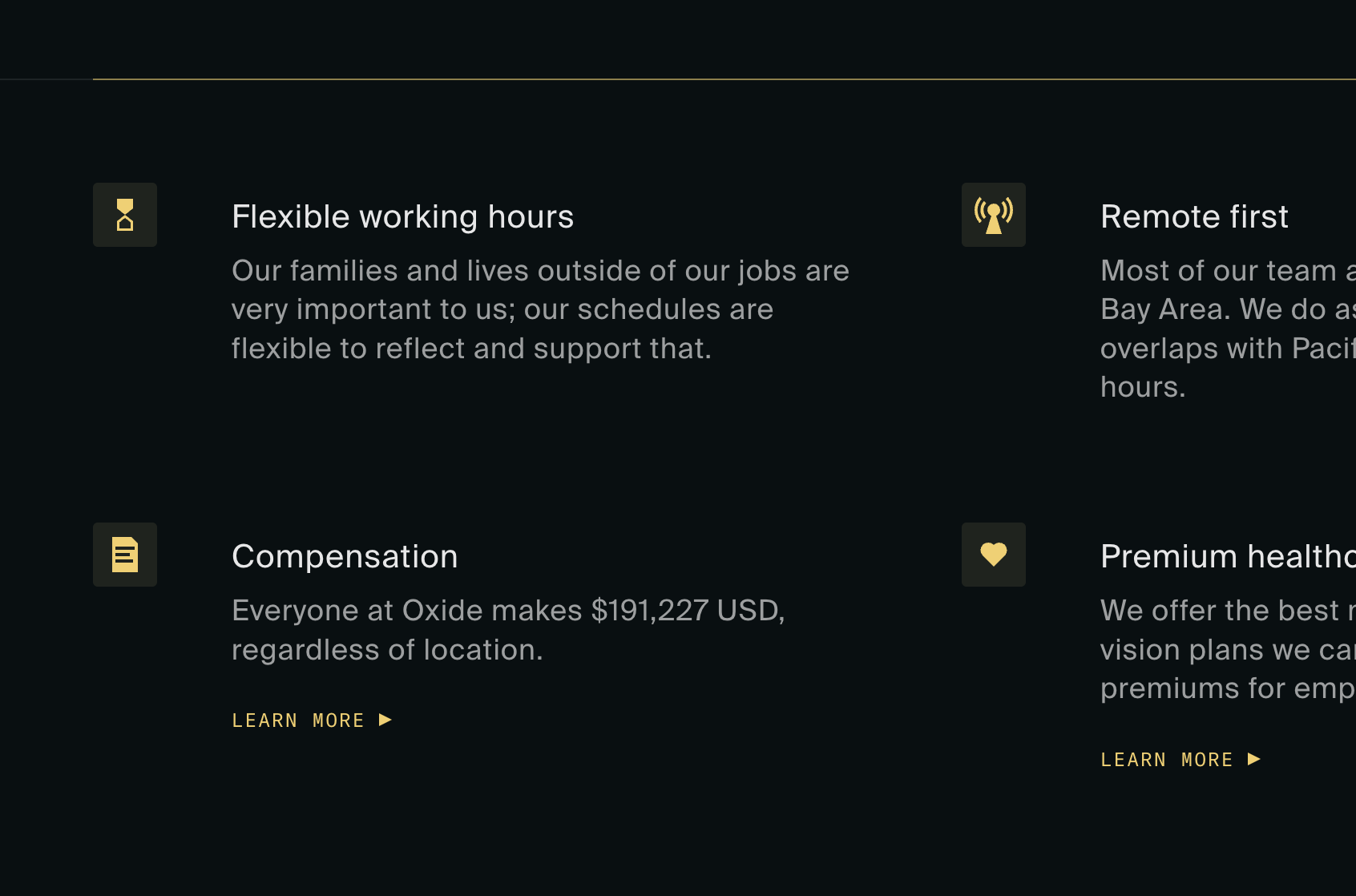
Task: Click the hourglass icon for flexible hours
Action: tap(125, 215)
